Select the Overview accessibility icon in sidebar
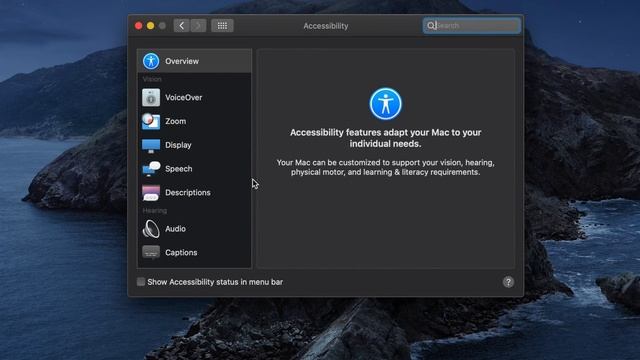The image size is (640, 360). [x=151, y=61]
